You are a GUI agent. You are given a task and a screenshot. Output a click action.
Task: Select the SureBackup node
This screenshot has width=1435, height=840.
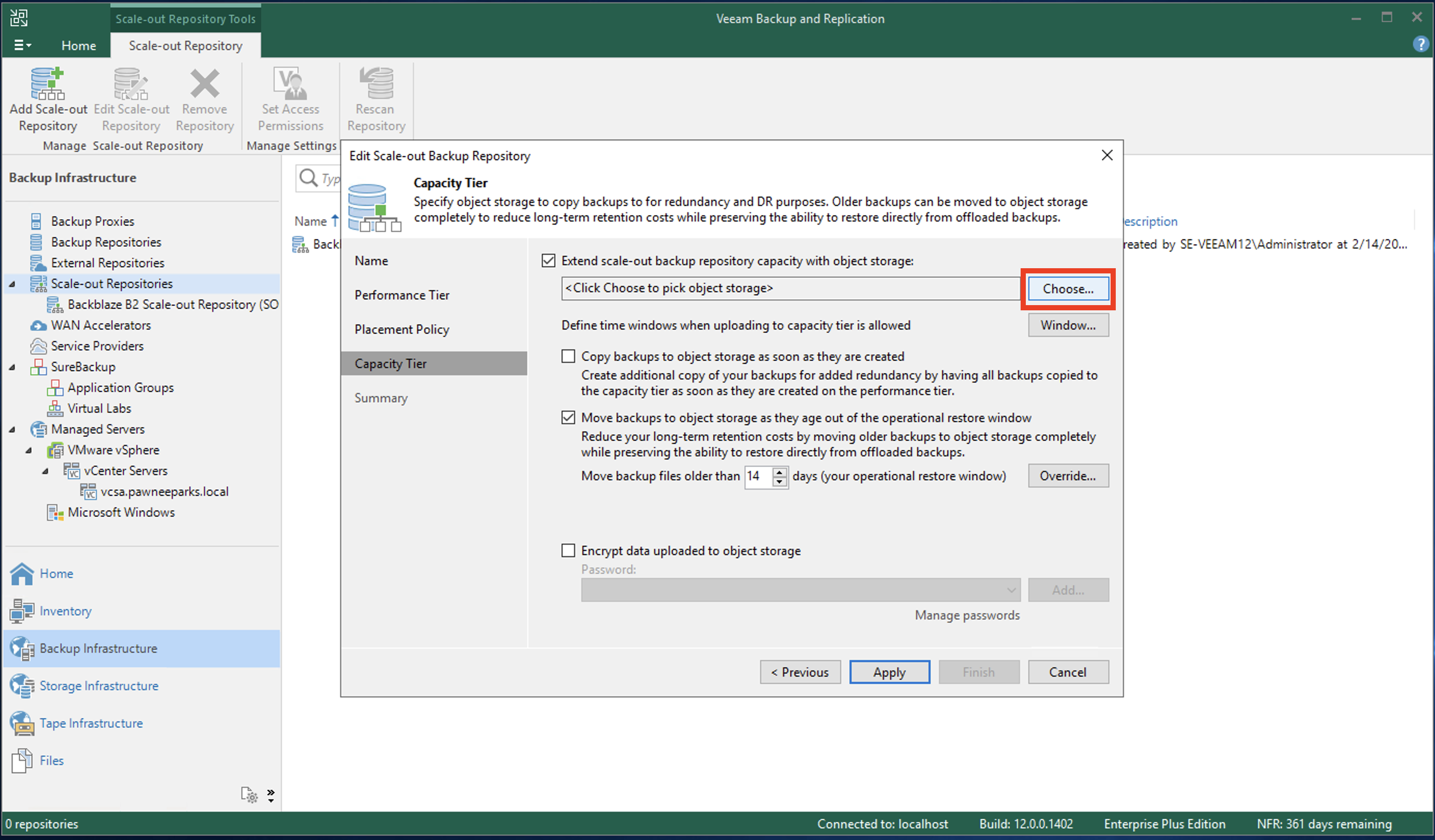[83, 367]
